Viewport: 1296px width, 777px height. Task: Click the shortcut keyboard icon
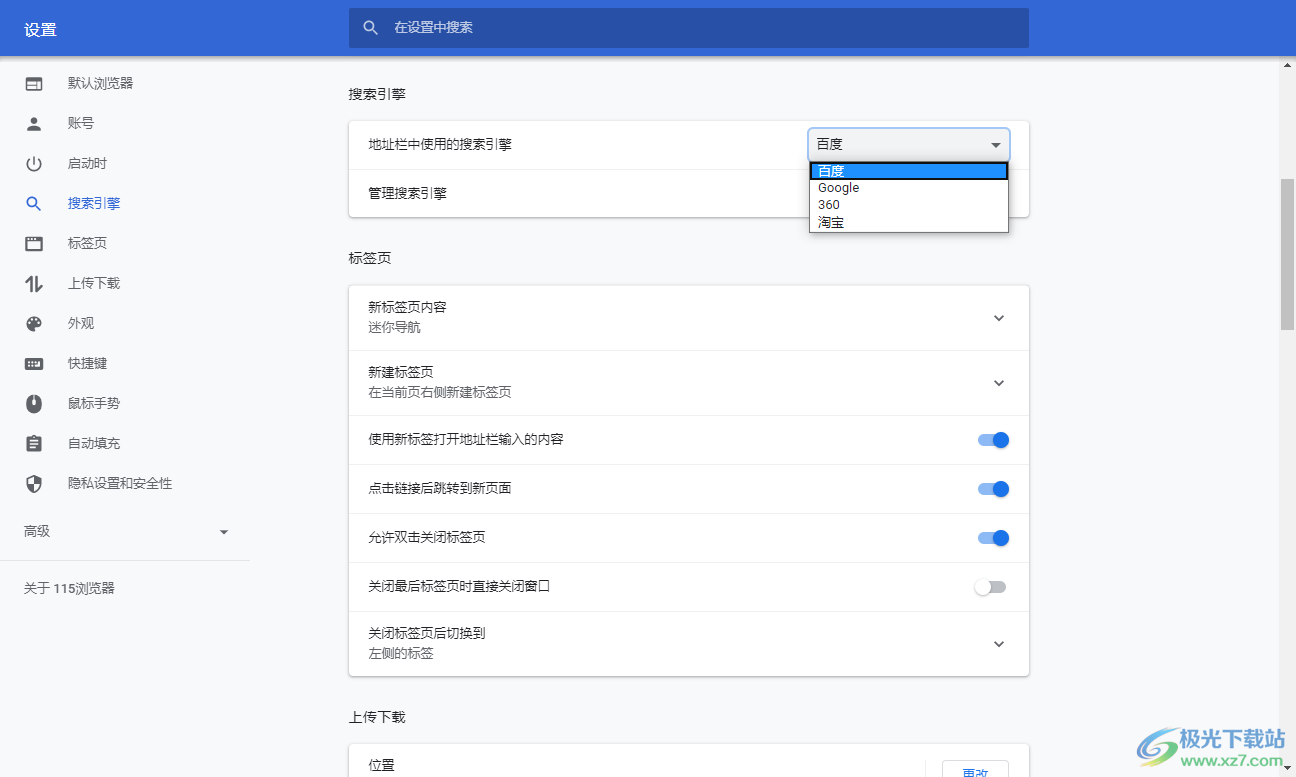pyautogui.click(x=34, y=364)
